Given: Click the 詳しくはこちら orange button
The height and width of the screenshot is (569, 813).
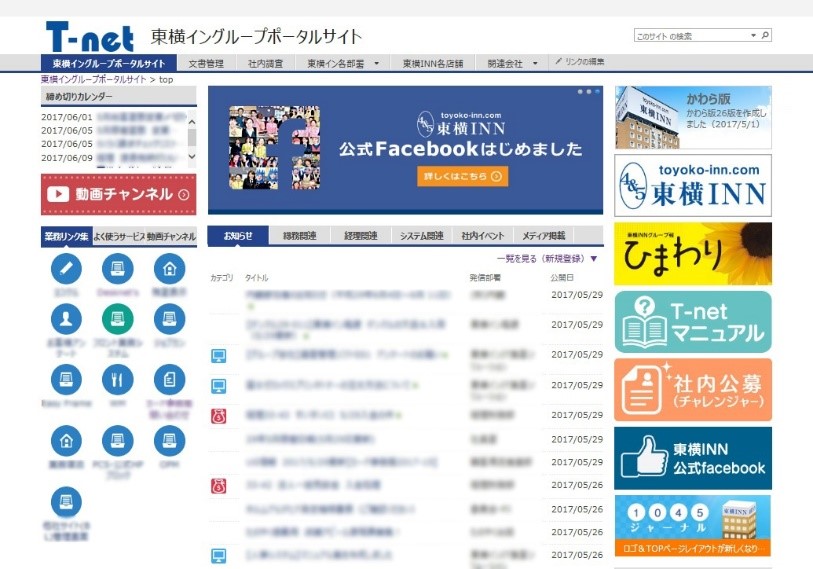Looking at the screenshot, I should [462, 177].
